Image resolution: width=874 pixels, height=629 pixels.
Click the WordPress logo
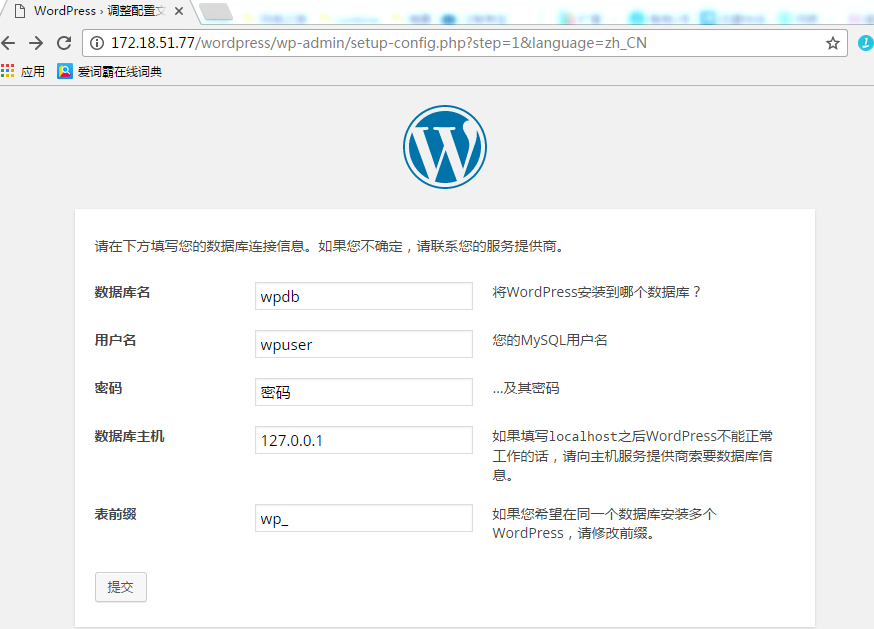point(445,147)
